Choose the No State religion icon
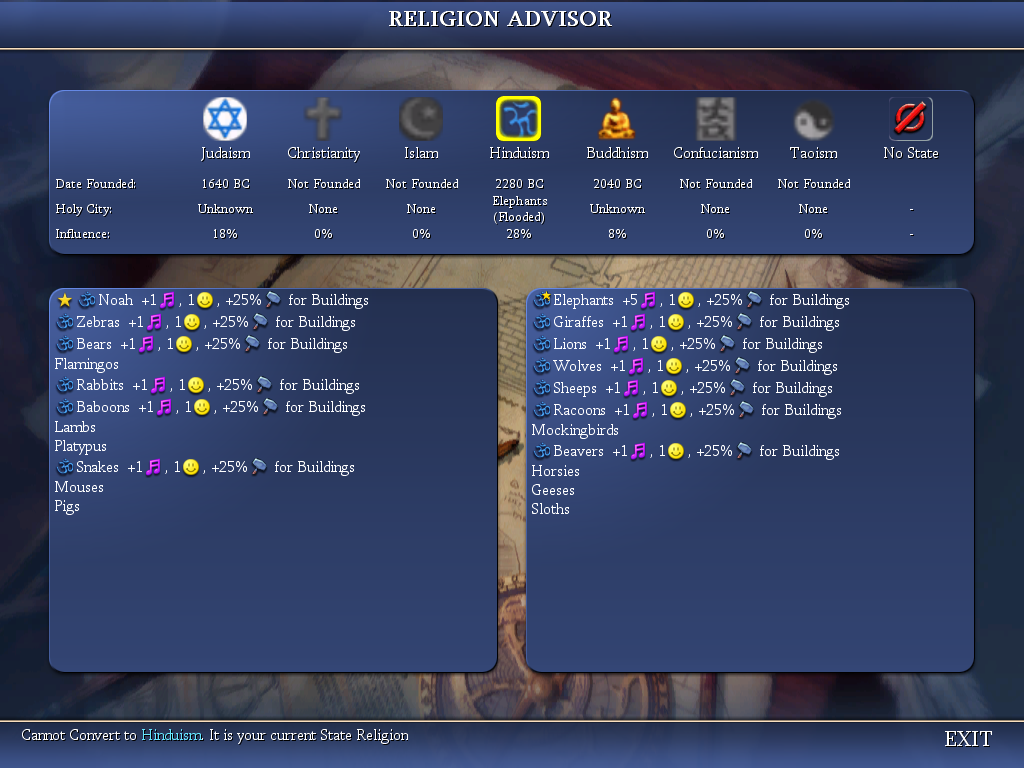Viewport: 1024px width, 768px height. 911,117
